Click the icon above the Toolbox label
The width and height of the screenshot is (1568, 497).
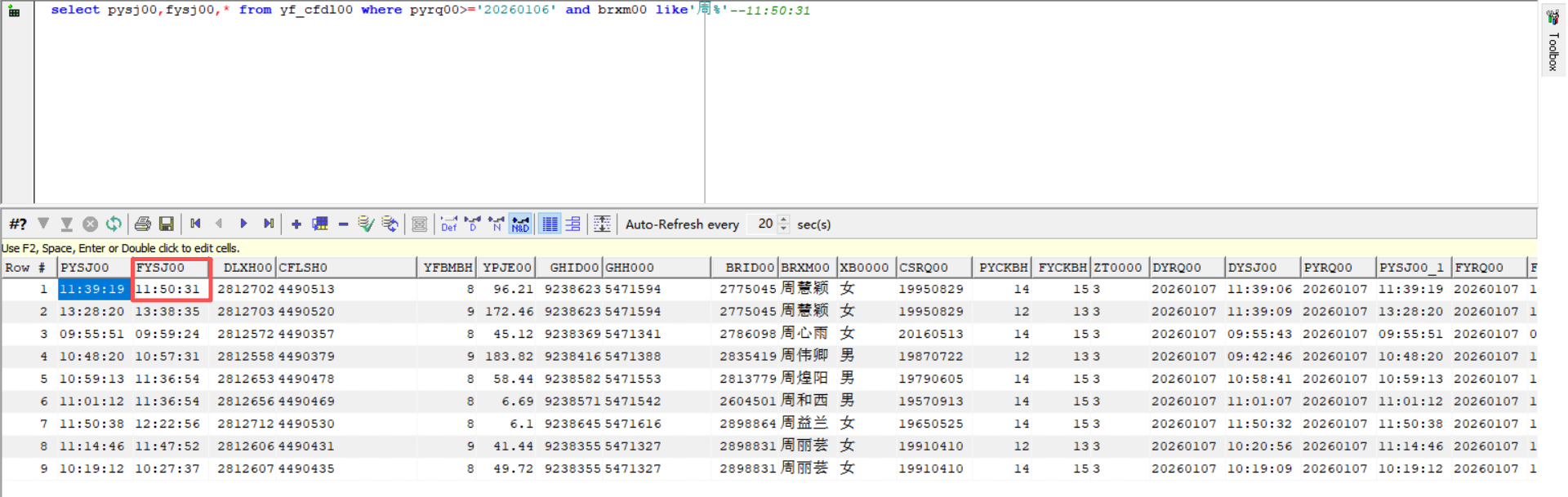click(1552, 17)
